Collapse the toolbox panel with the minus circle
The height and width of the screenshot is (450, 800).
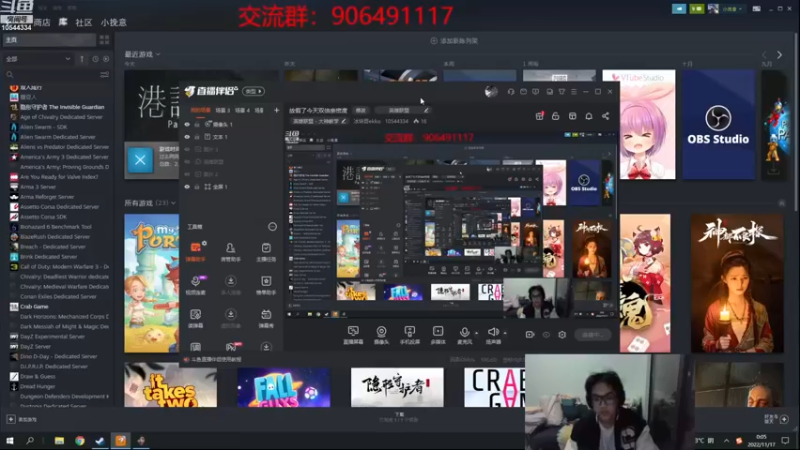click(x=272, y=227)
